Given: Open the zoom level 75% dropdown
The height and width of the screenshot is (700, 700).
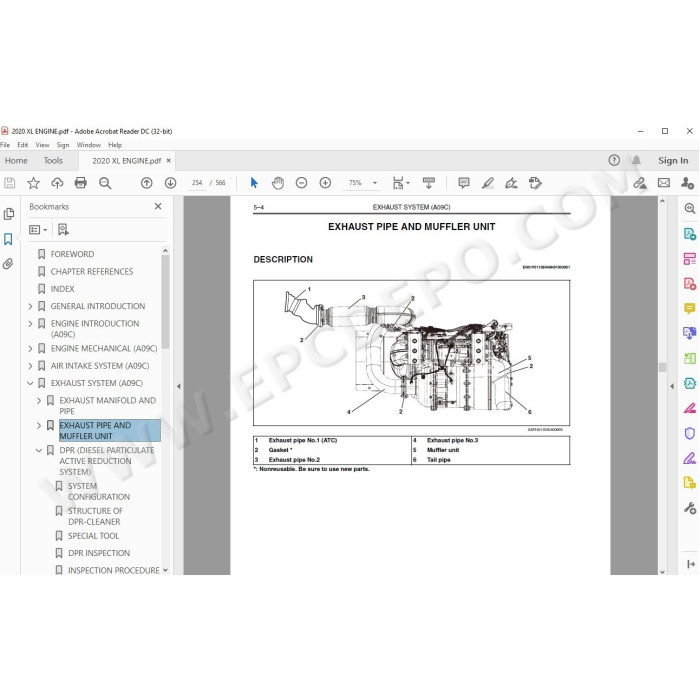Looking at the screenshot, I should pyautogui.click(x=375, y=183).
